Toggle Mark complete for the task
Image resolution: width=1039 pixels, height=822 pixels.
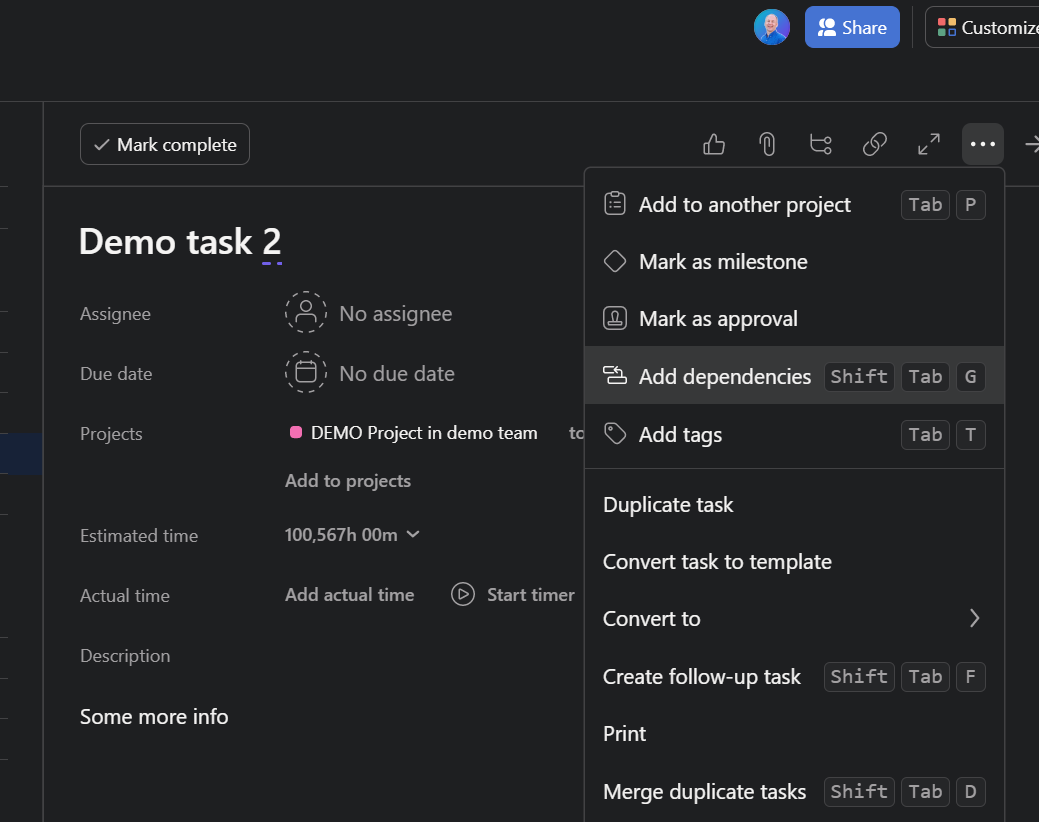click(x=165, y=145)
